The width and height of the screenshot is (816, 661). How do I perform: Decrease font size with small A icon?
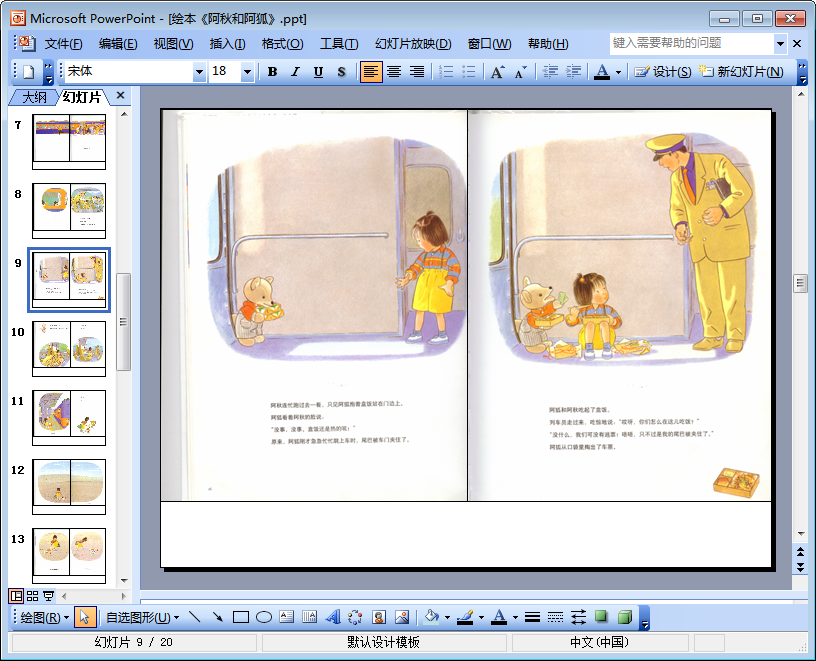[x=520, y=72]
